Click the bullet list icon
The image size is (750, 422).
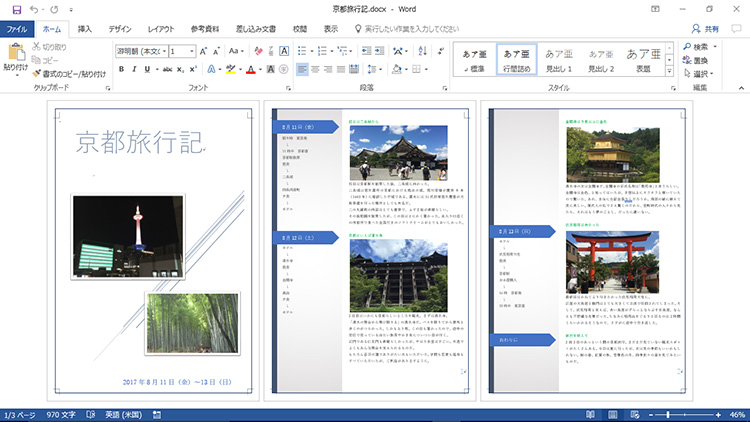[x=303, y=50]
